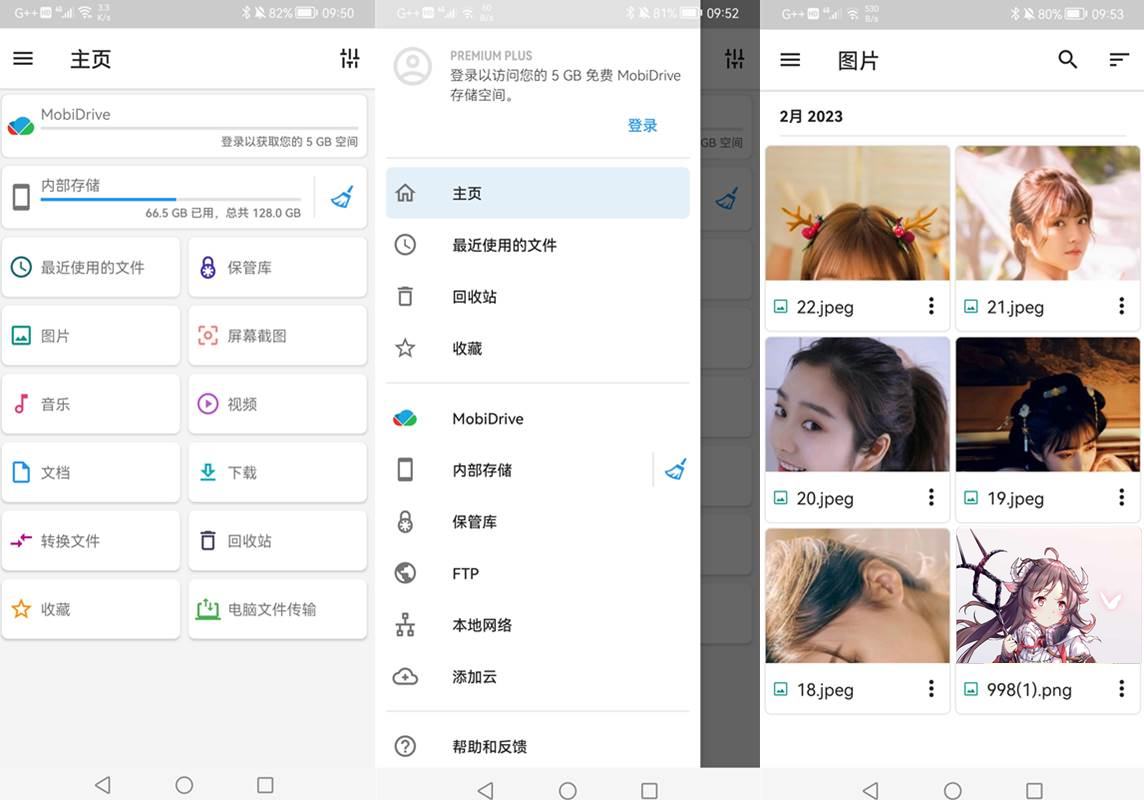Select the 转换文件 convert files tile
Image resolution: width=1144 pixels, height=800 pixels.
click(90, 541)
